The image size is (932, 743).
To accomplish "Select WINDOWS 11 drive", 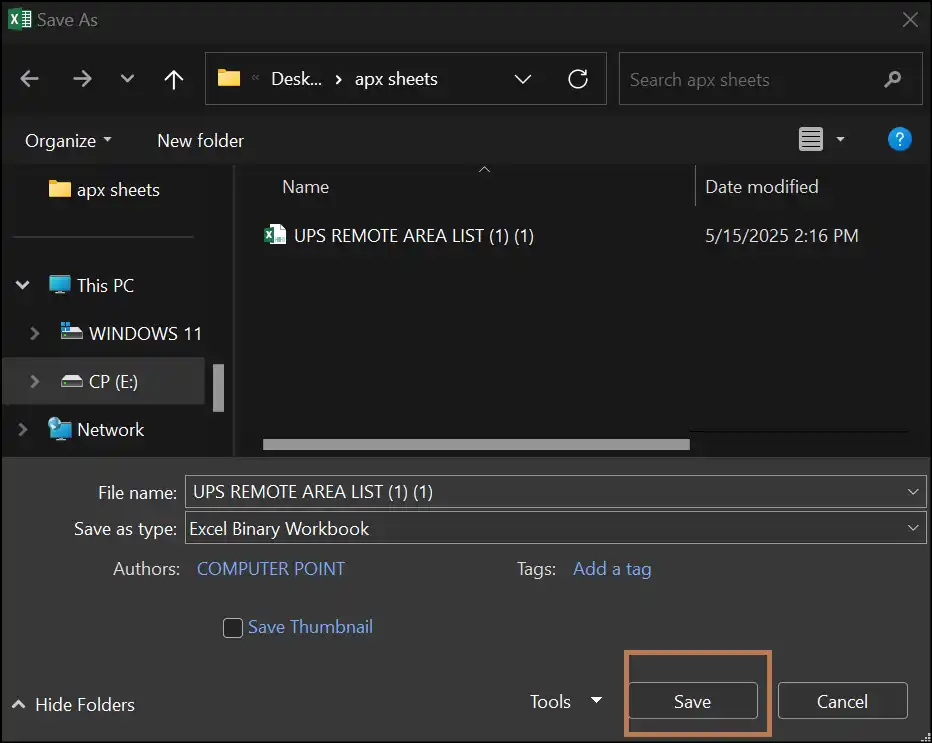I will (x=131, y=333).
